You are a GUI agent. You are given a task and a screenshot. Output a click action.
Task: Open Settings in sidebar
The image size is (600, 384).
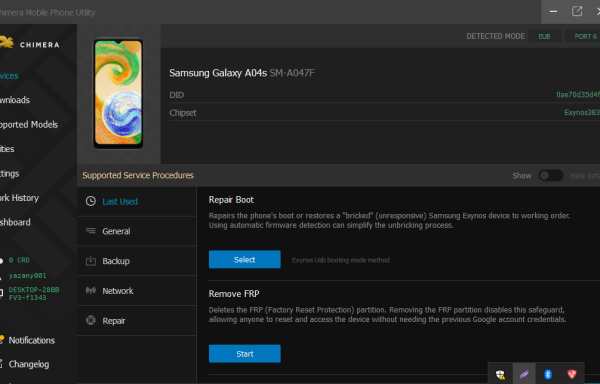(10, 174)
